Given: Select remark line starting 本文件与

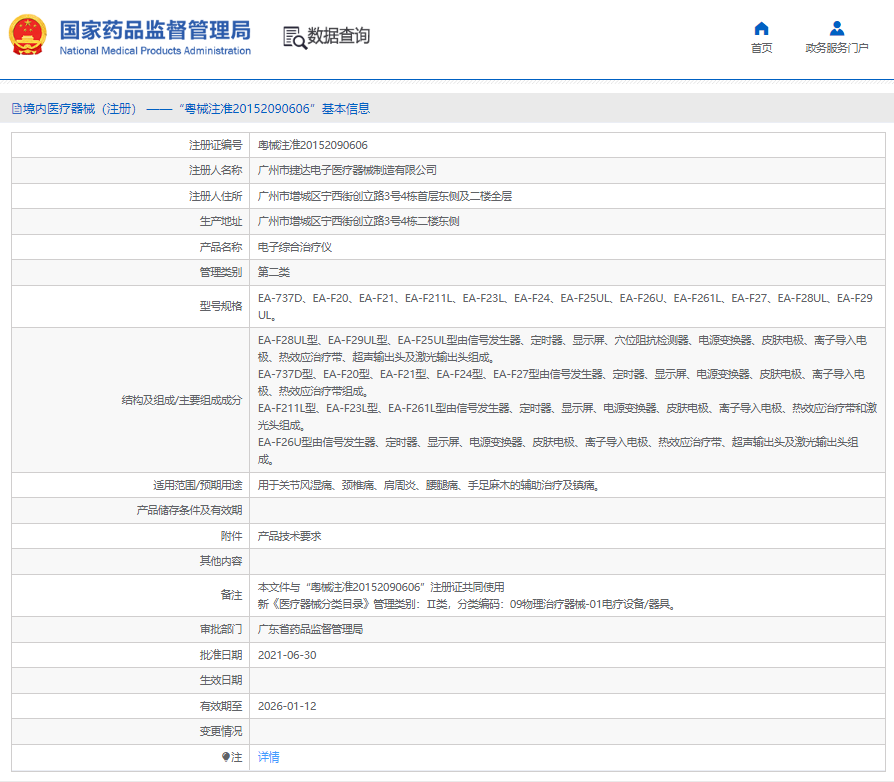Looking at the screenshot, I should [x=381, y=587].
